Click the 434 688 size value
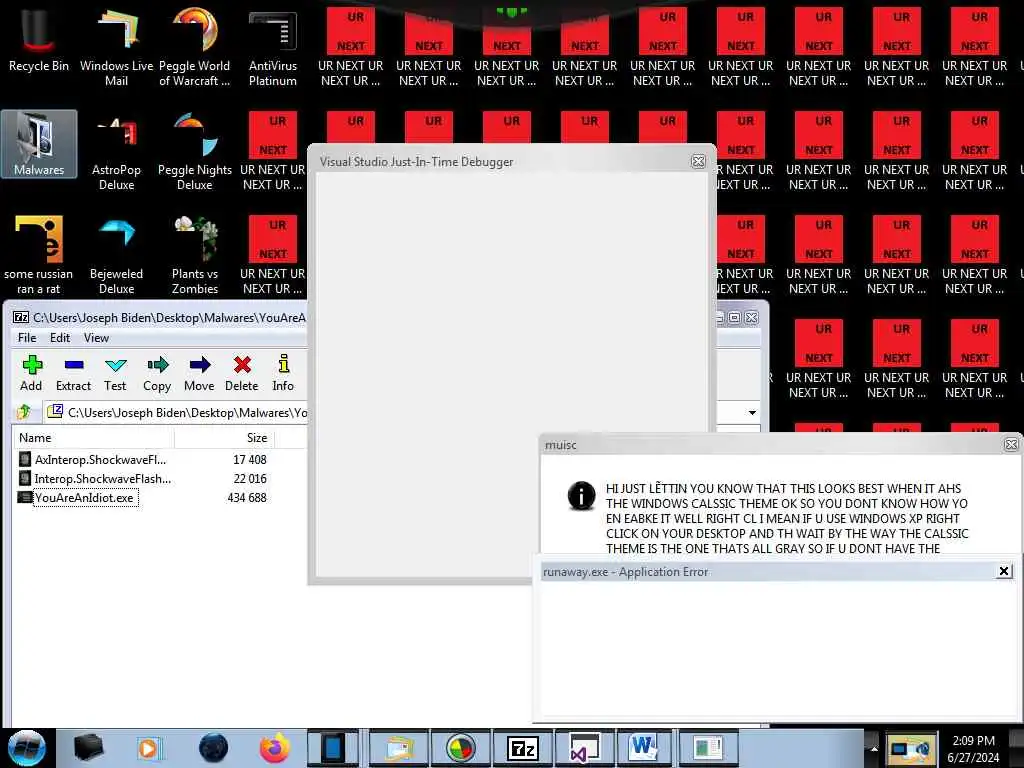Screen dimensions: 1024x768 tap(247, 498)
